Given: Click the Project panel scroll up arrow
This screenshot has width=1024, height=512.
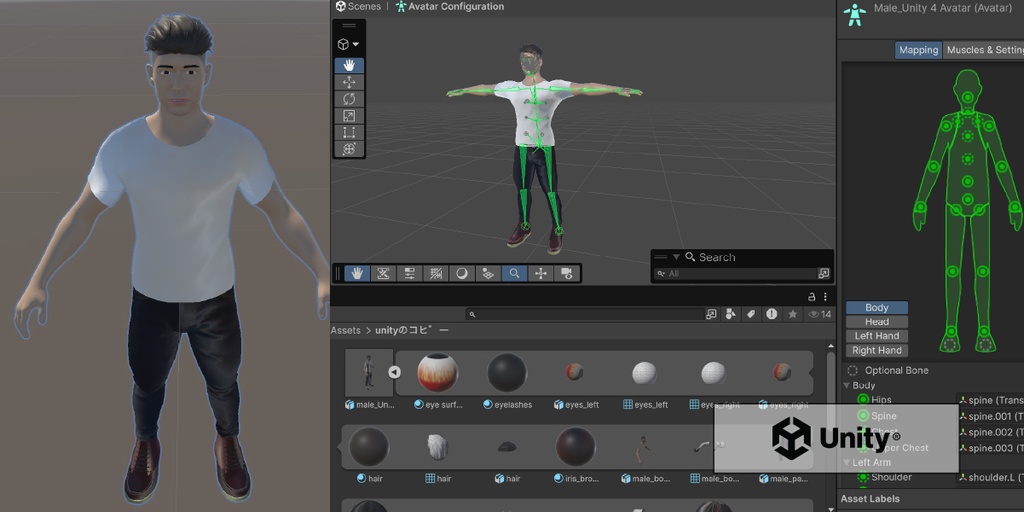Looking at the screenshot, I should point(831,345).
